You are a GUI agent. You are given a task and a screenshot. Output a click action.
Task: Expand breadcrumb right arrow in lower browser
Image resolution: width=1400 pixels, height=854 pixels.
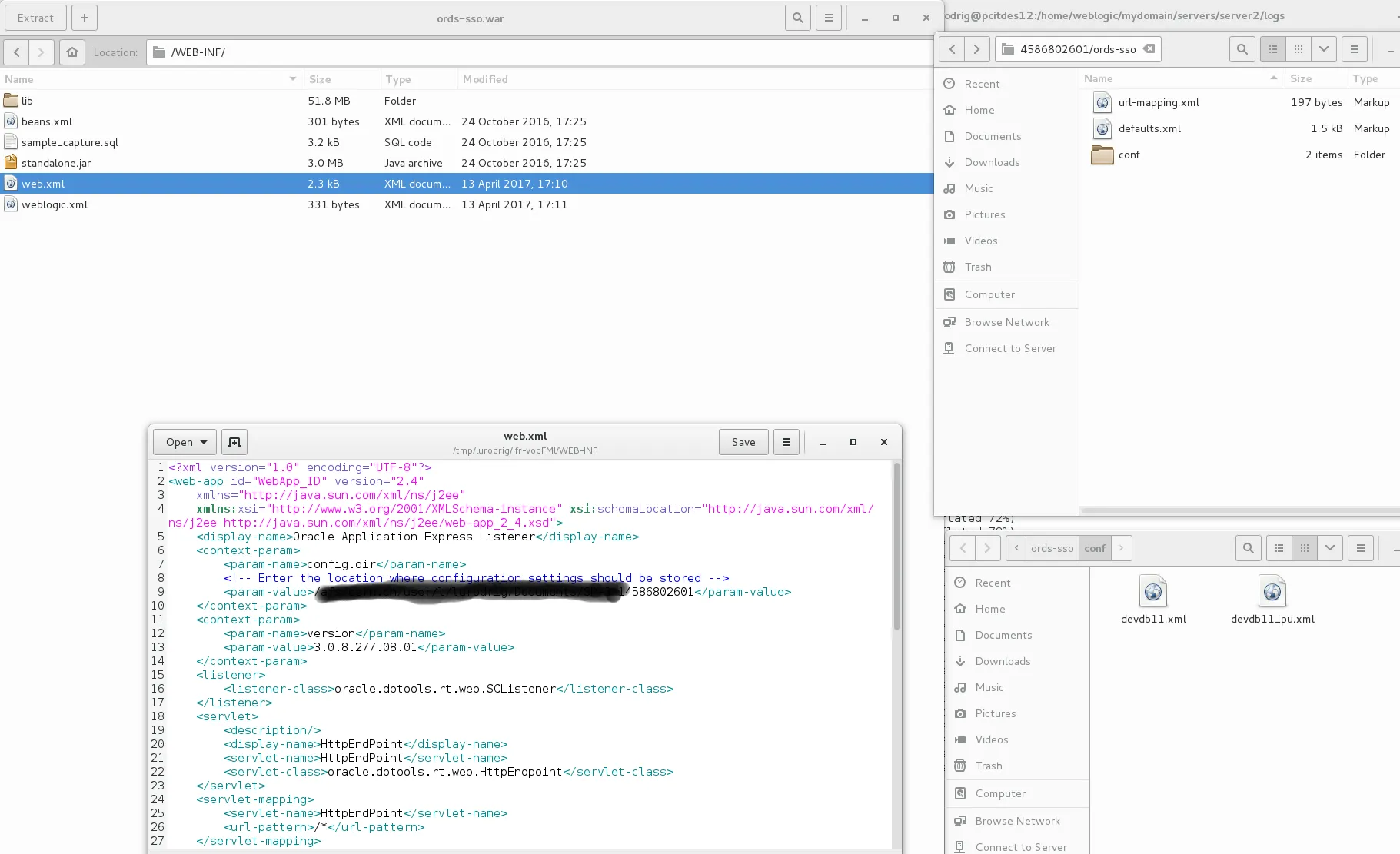click(1122, 548)
